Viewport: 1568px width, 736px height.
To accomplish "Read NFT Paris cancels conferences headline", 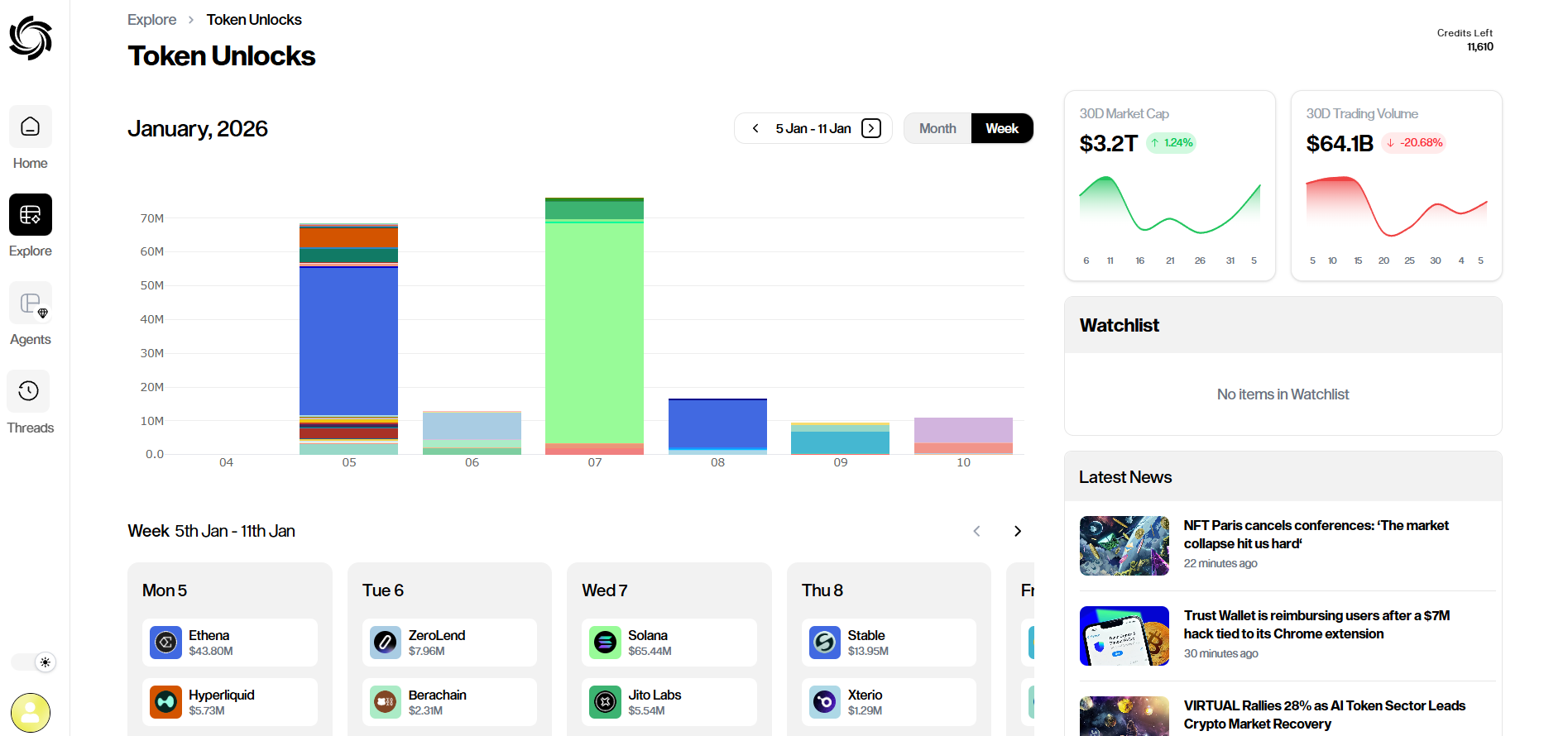I will point(1316,534).
